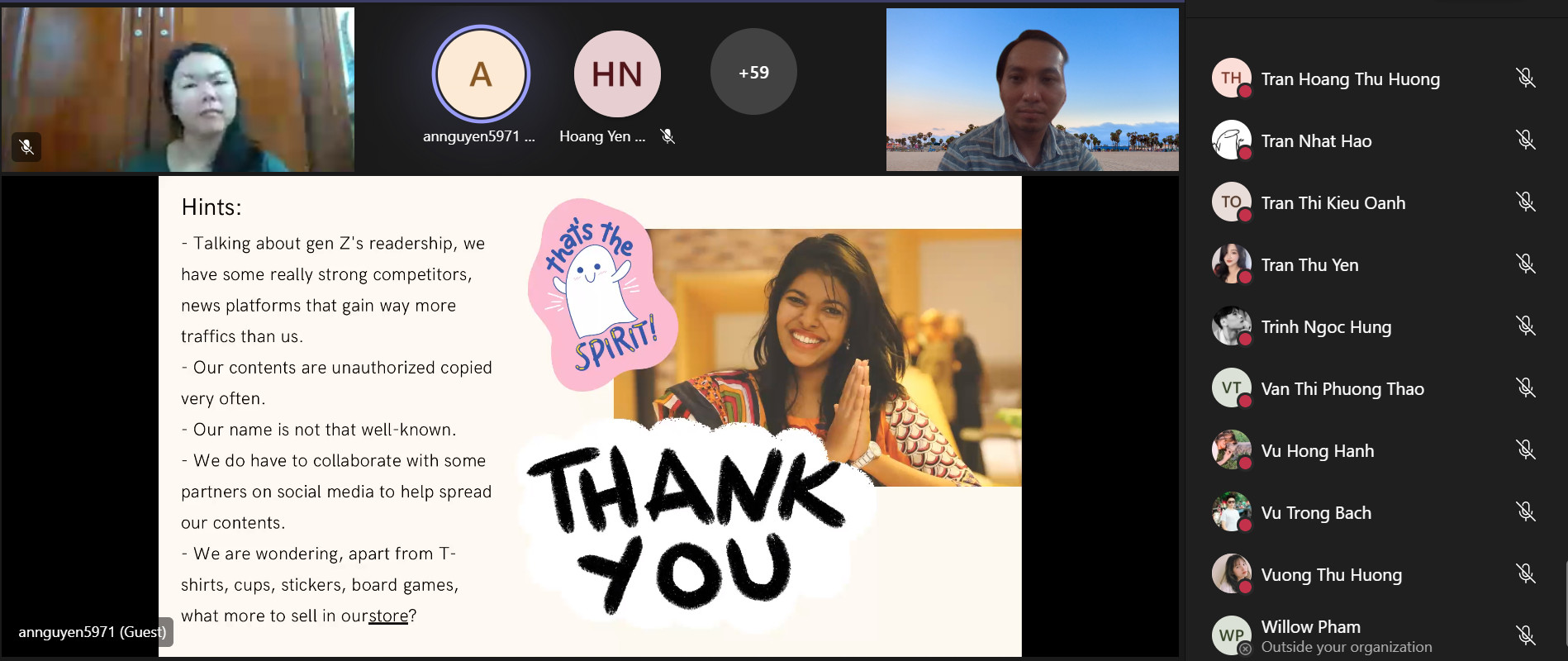Click muted mic icon on woman's video tile
This screenshot has height=661, width=1568.
[26, 147]
